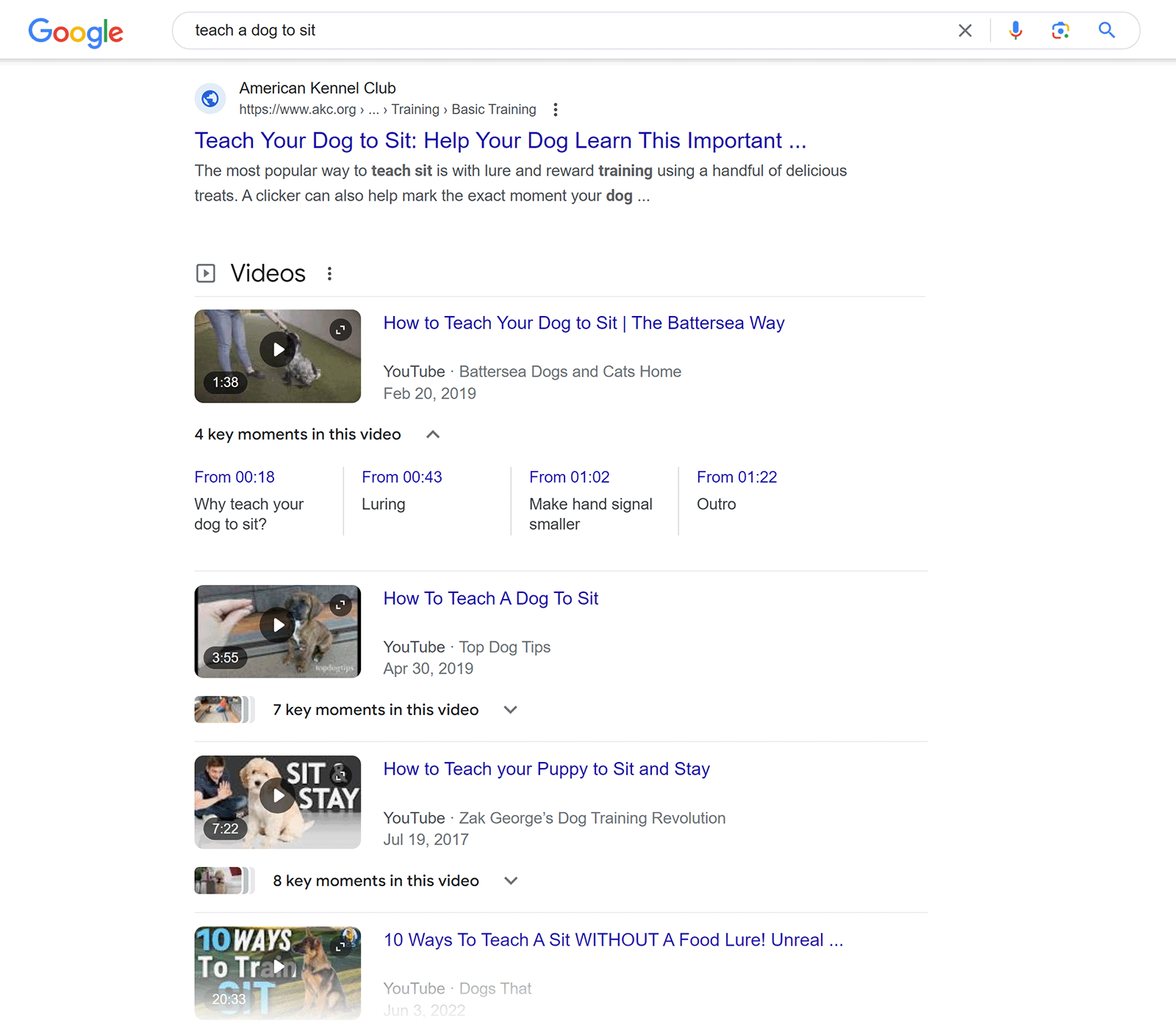Viewport: 1176px width, 1031px height.
Task: Click the American Kennel Club site favicon
Action: 210,98
